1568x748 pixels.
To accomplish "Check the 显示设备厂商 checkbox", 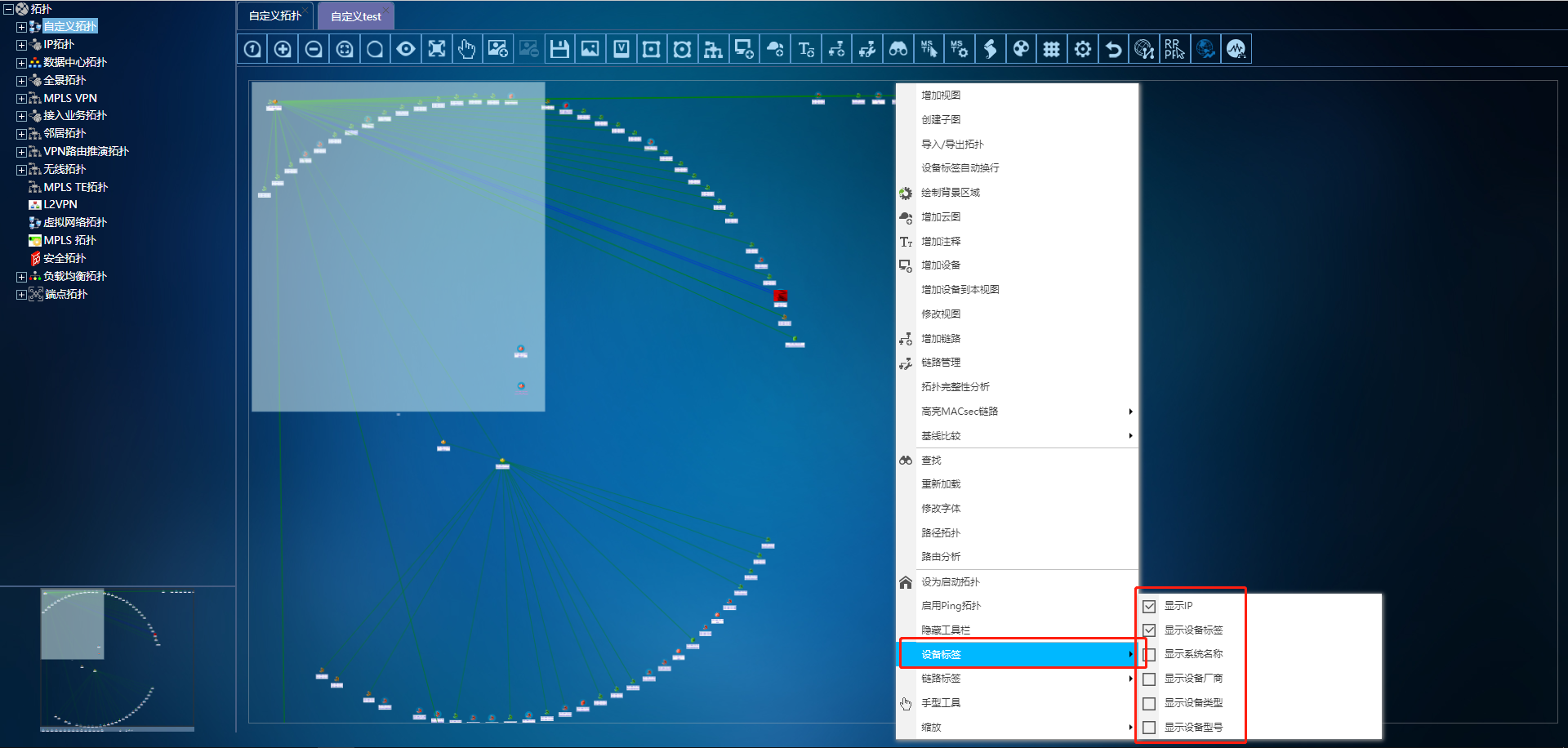I will (1149, 679).
